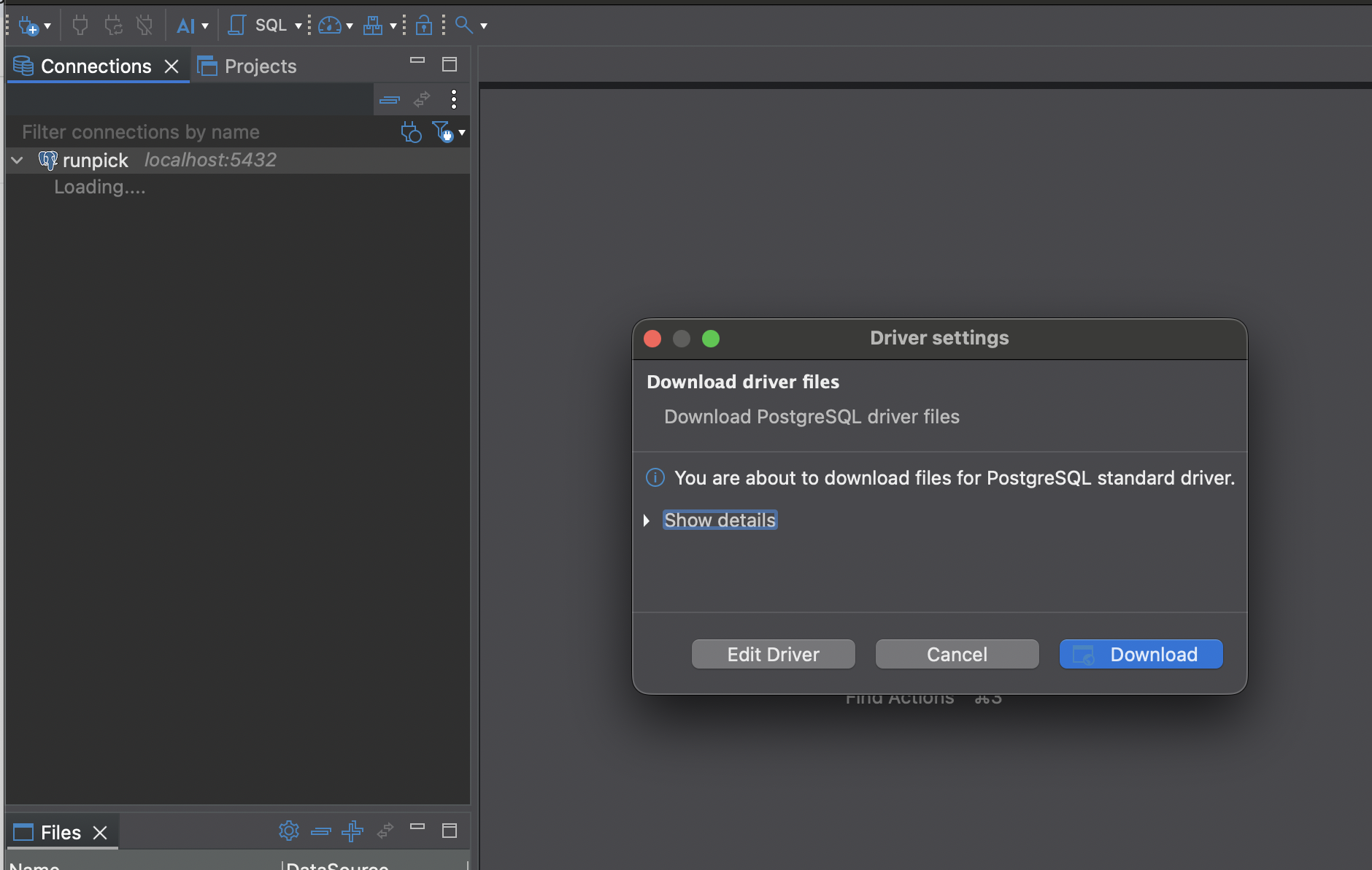This screenshot has width=1372, height=870.
Task: Click the Files panel settings gear icon
Action: coord(289,831)
